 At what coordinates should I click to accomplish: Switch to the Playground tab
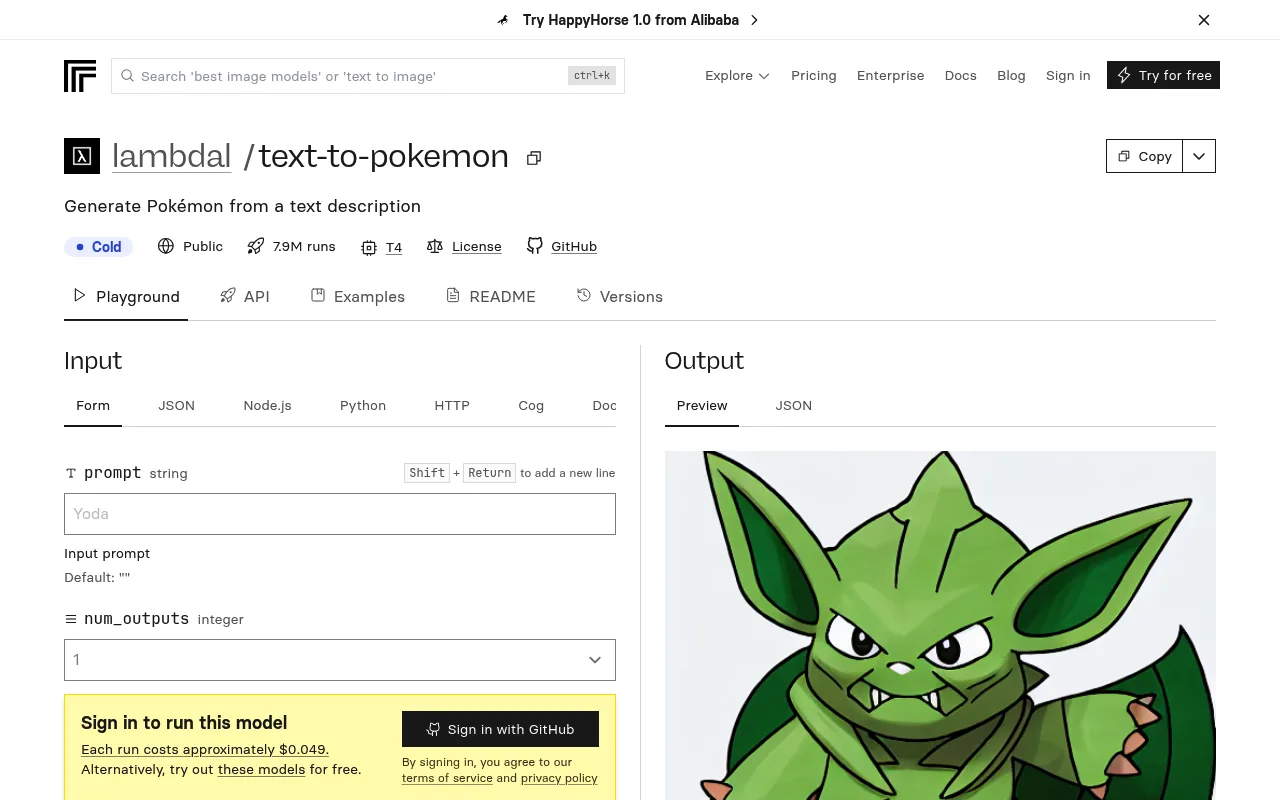(x=126, y=297)
